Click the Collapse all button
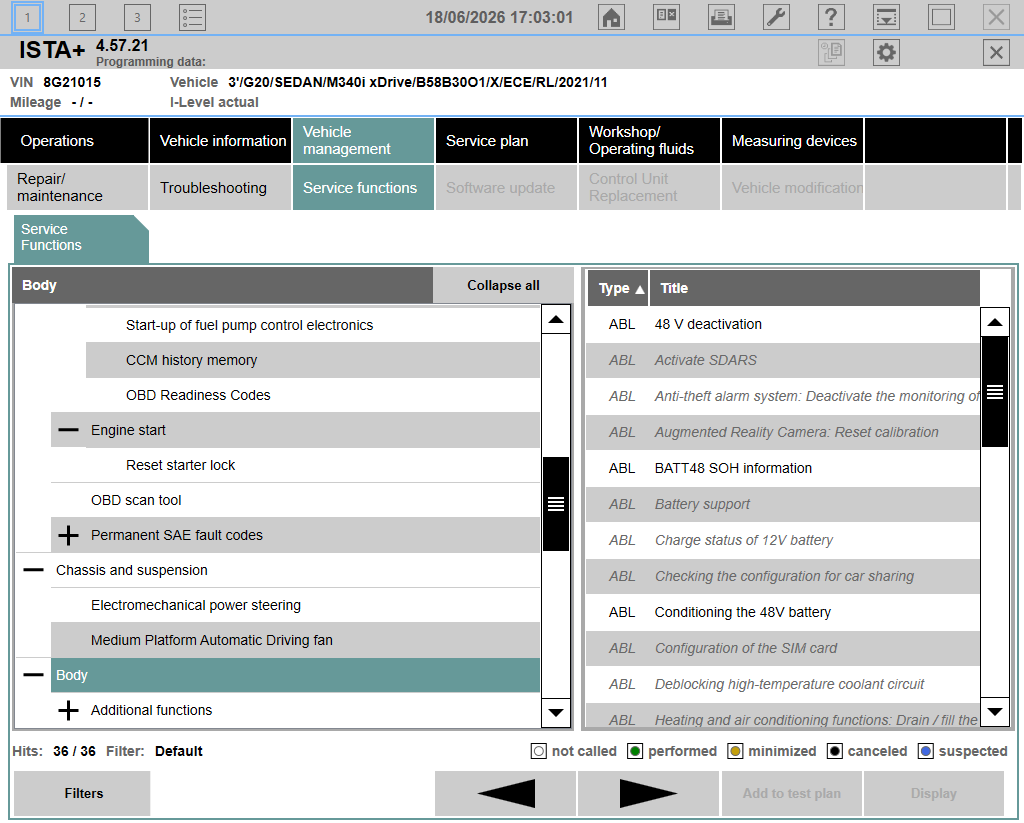Image resolution: width=1024 pixels, height=823 pixels. pos(503,285)
